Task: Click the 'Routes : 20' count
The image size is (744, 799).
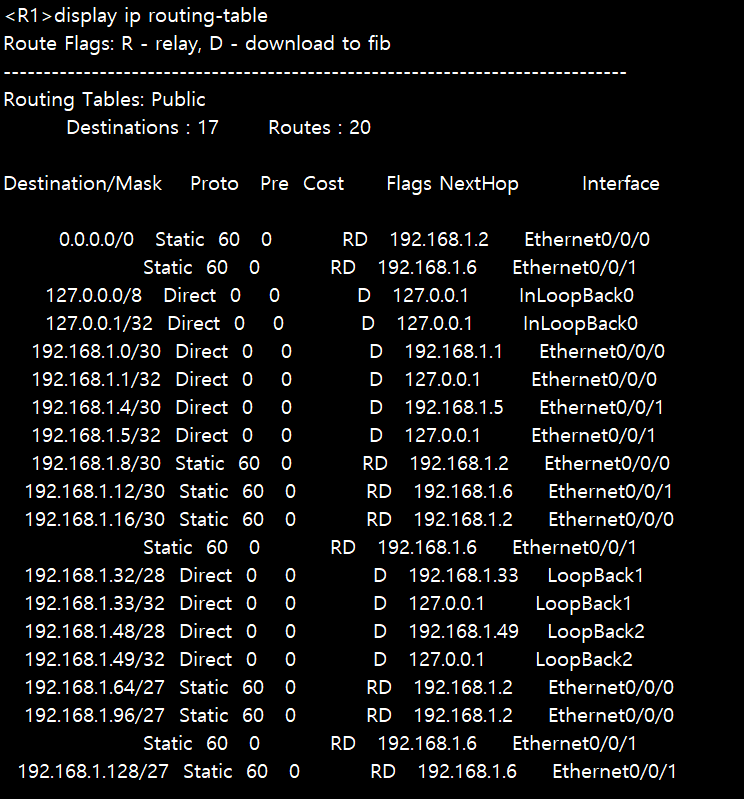Action: (320, 127)
